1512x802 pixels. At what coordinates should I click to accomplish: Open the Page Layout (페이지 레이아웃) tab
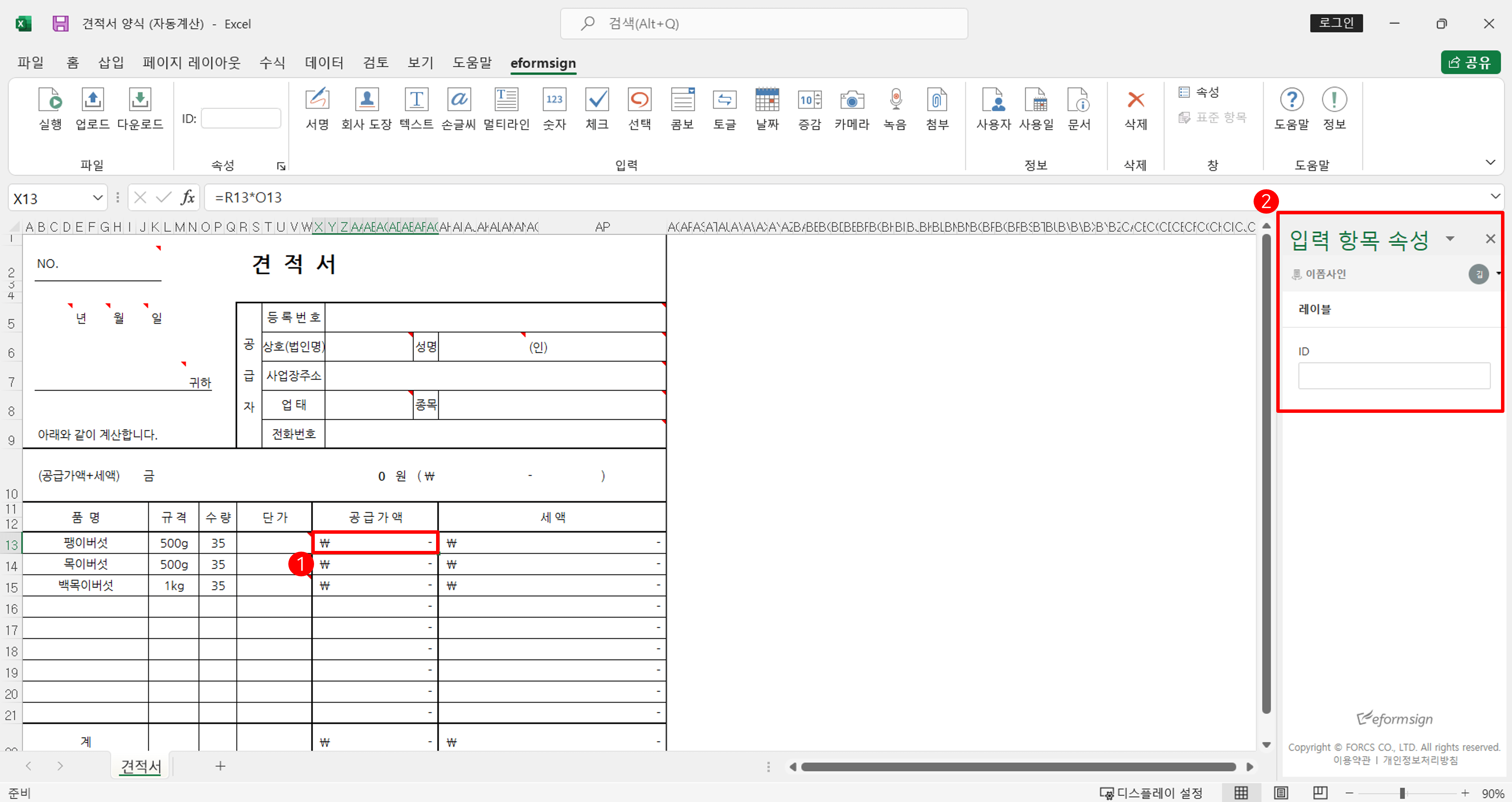pyautogui.click(x=191, y=62)
